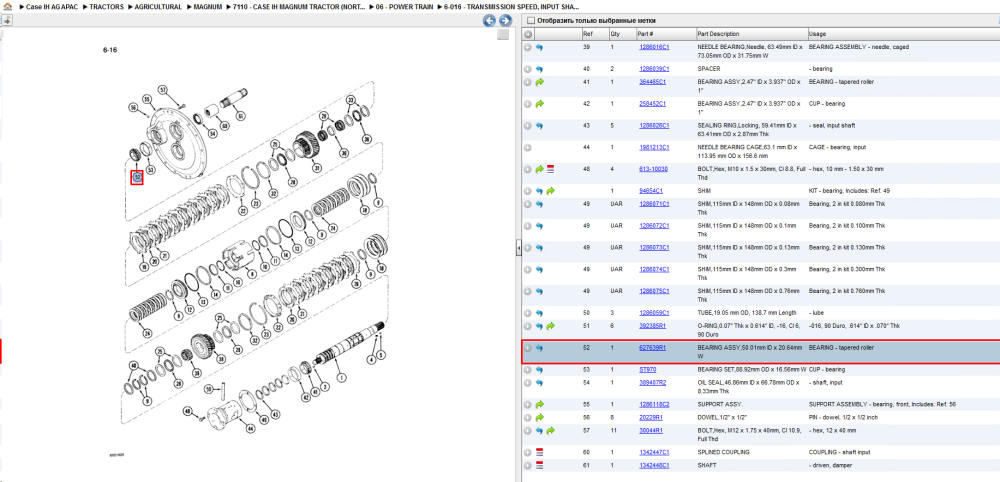Click the pin panel icon above the diagram
This screenshot has height=482, width=1000.
pos(6,20)
